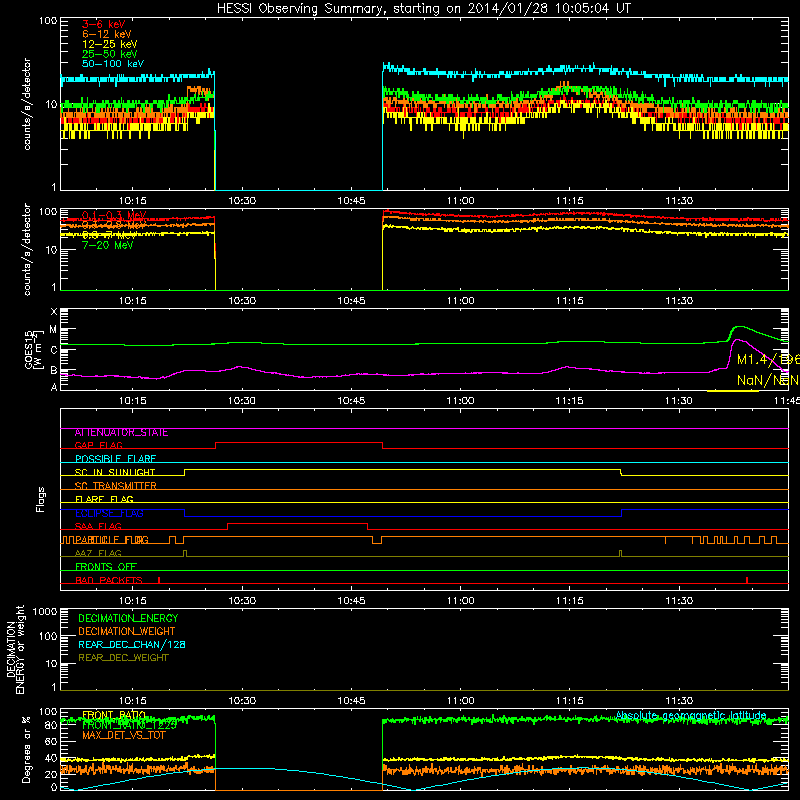This screenshot has height=800, width=800.
Task: Select the ATTENUATOR_STATE flag label
Action: tap(121, 433)
